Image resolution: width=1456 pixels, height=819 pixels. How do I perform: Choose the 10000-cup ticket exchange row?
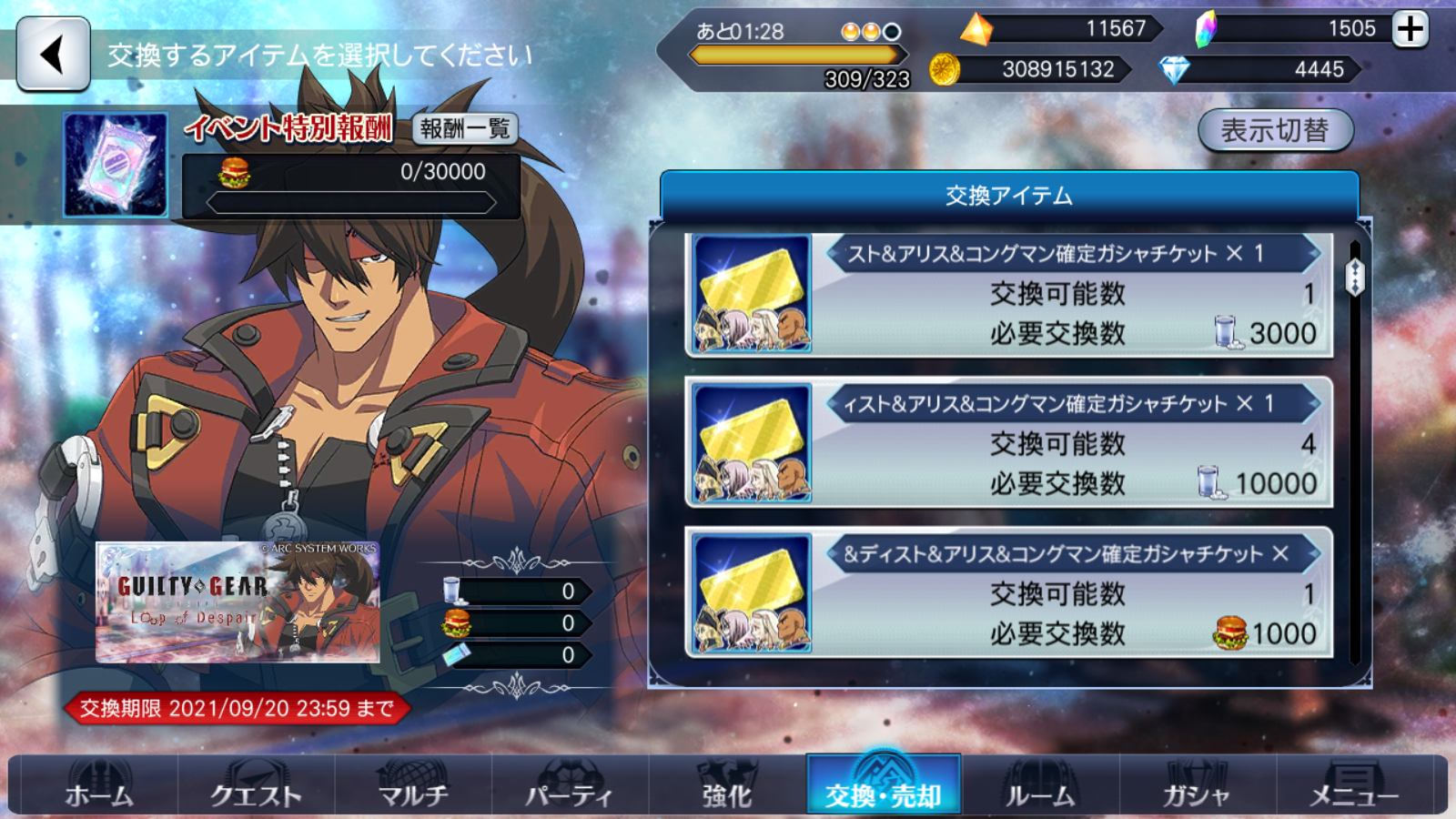click(x=1008, y=443)
